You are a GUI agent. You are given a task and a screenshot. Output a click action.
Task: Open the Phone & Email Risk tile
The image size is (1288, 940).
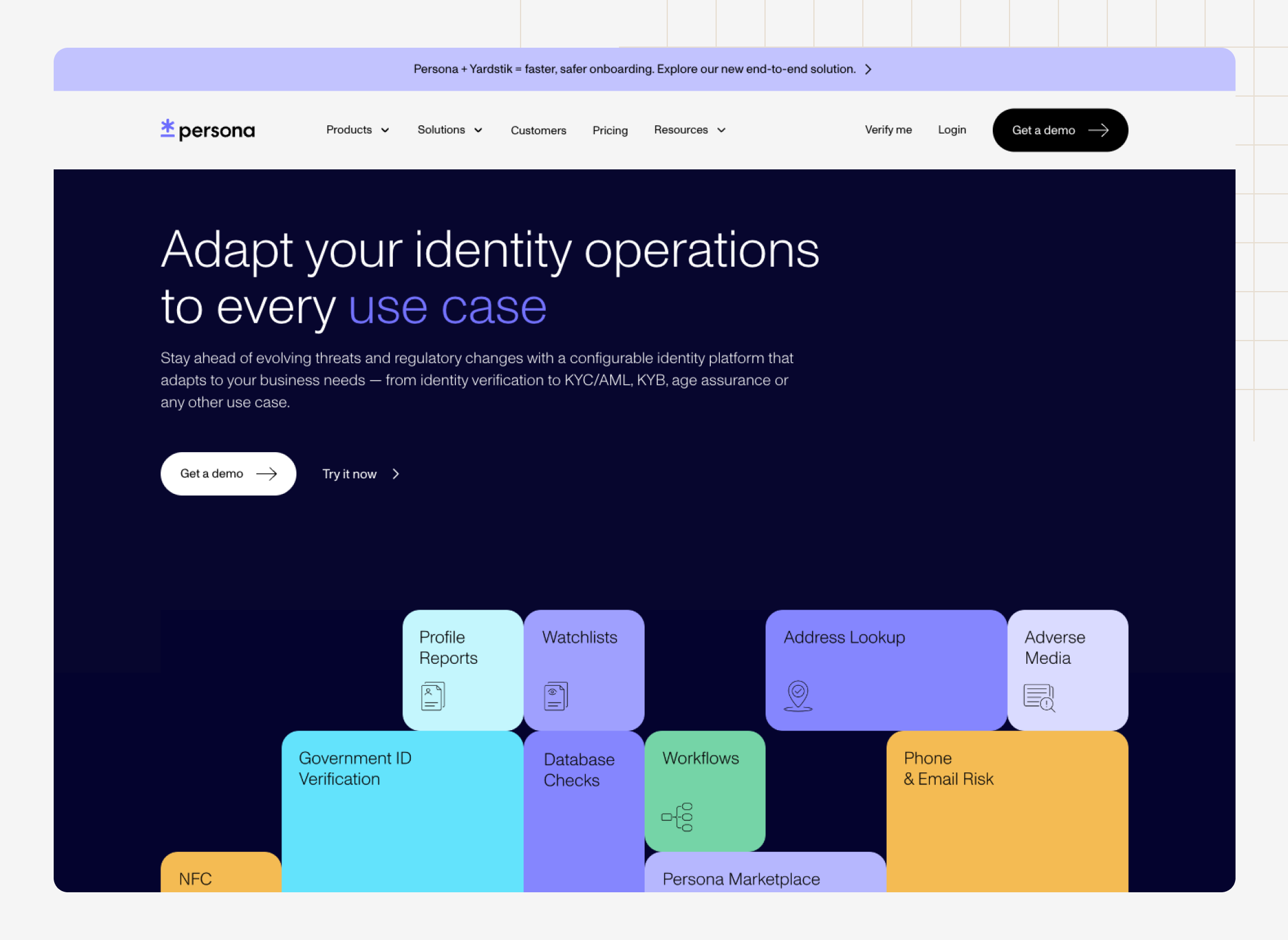click(1007, 811)
